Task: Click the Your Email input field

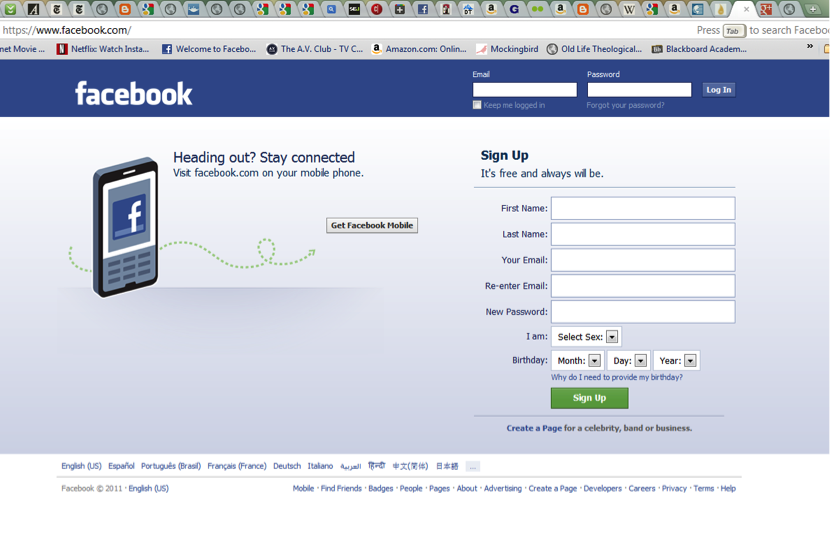Action: [x=643, y=260]
